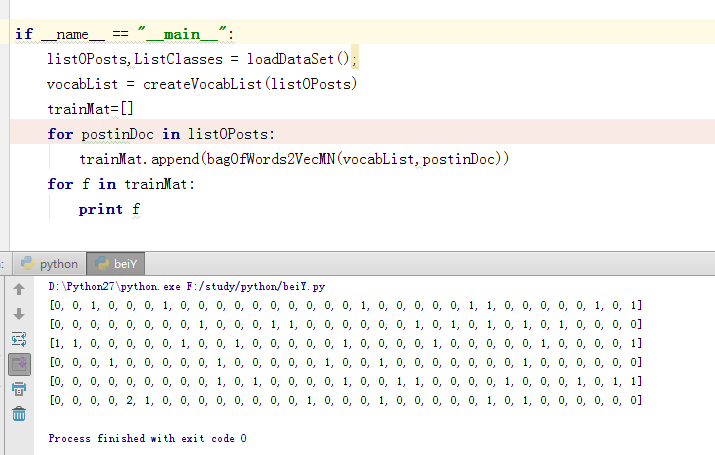Screen dimensions: 715x455
Task: Click the createVocabList(listOPosts) call
Action: pyautogui.click(x=250, y=84)
